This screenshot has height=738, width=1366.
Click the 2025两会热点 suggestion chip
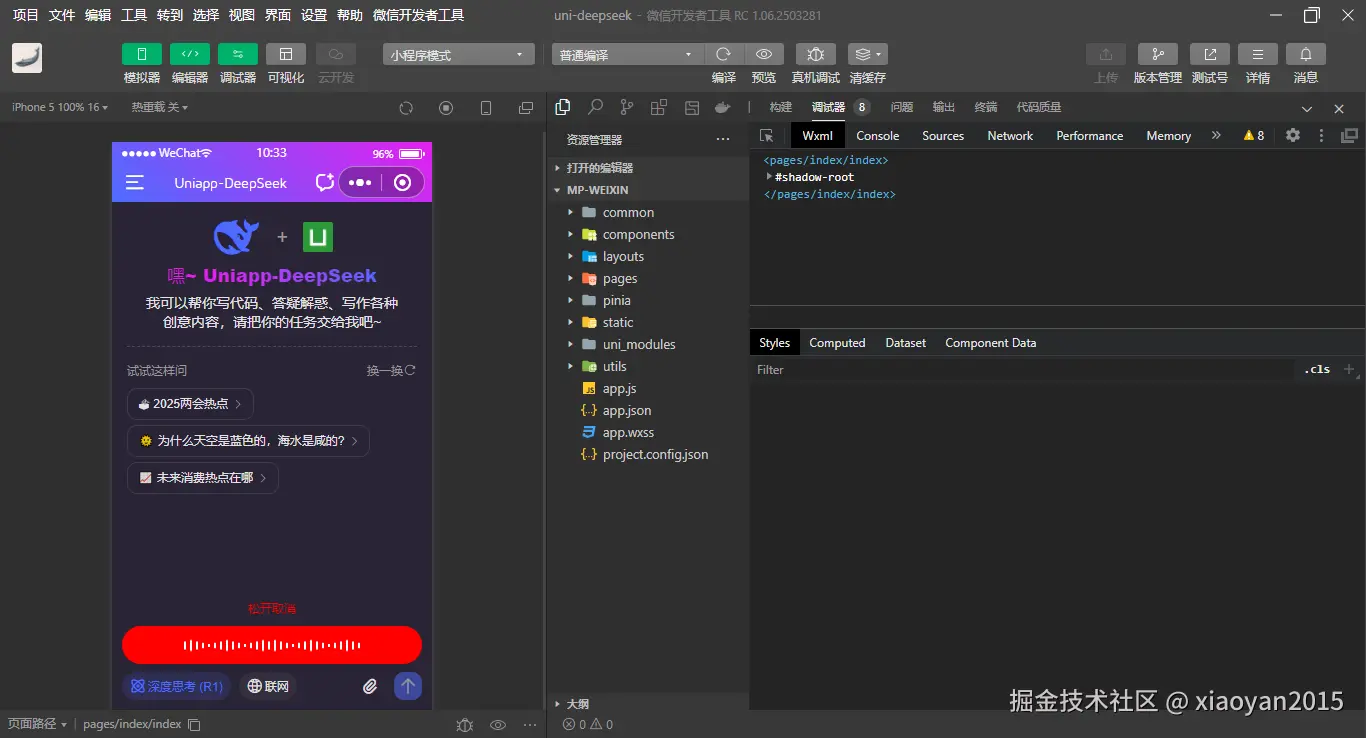click(190, 404)
